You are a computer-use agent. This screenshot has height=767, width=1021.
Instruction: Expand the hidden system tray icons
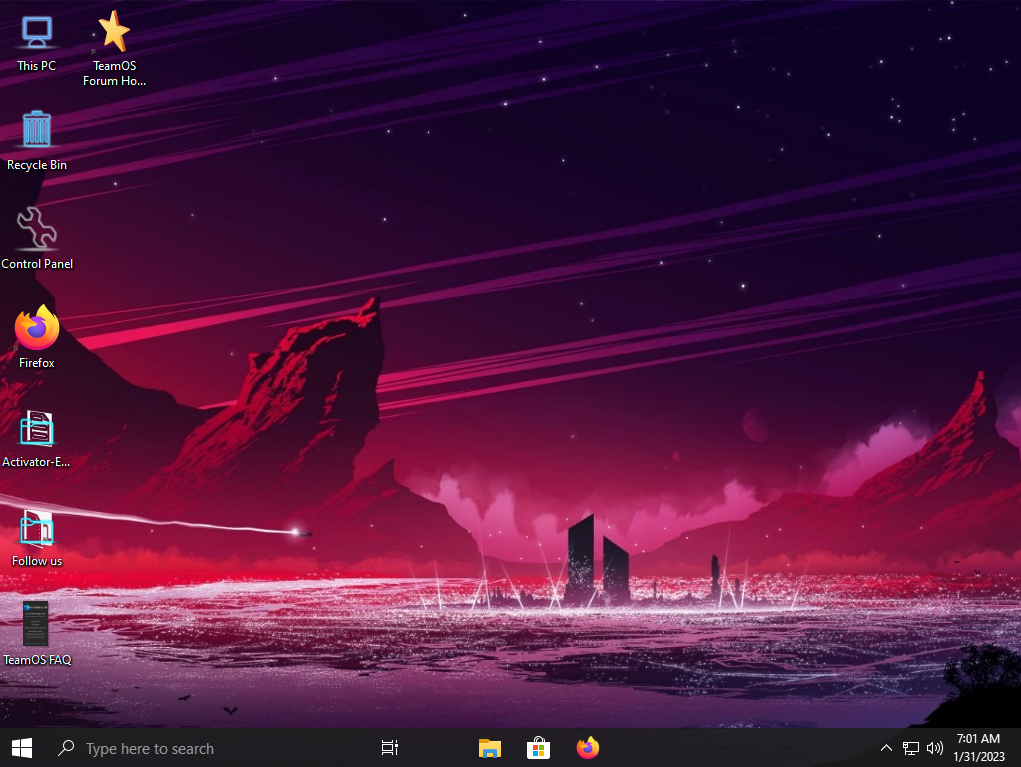(886, 748)
